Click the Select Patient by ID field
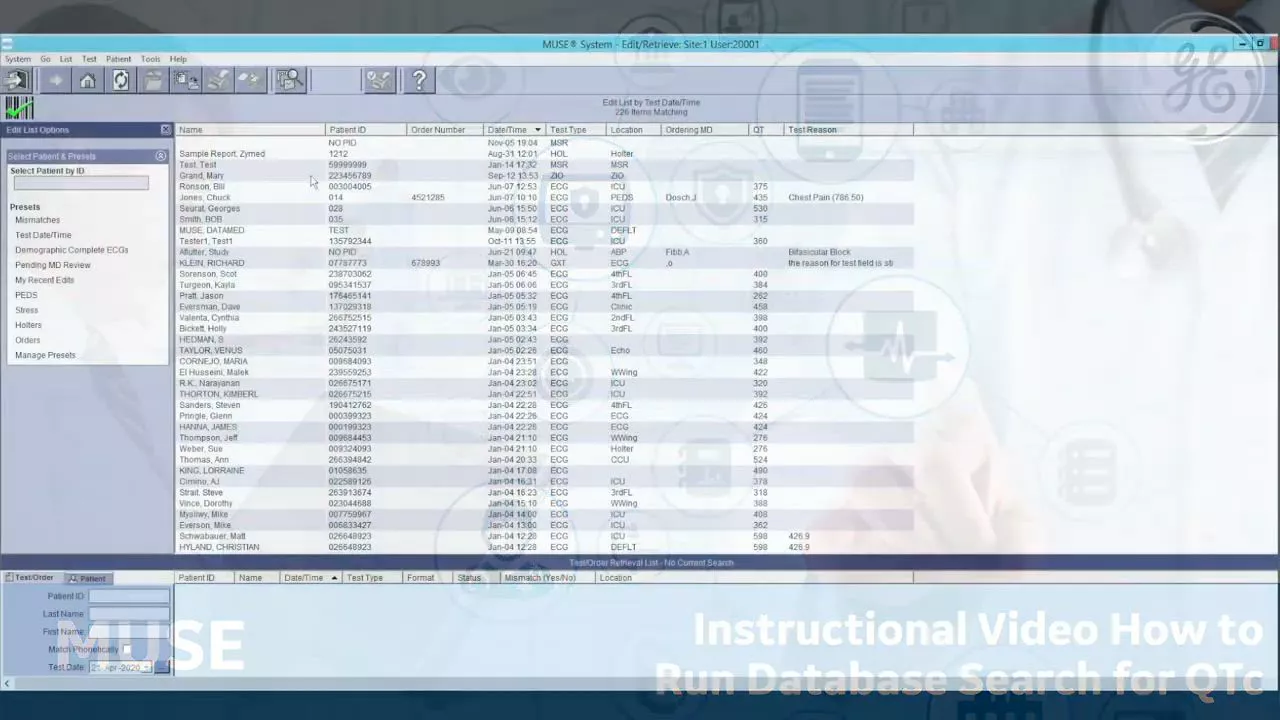 (x=81, y=183)
